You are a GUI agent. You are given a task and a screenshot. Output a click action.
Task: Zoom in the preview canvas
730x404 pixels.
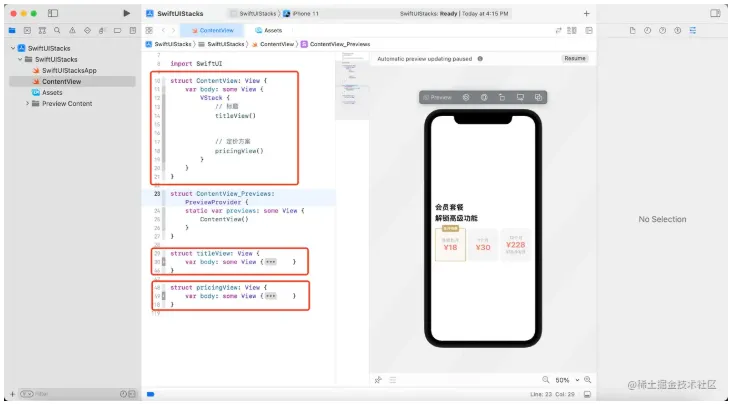[x=588, y=380]
